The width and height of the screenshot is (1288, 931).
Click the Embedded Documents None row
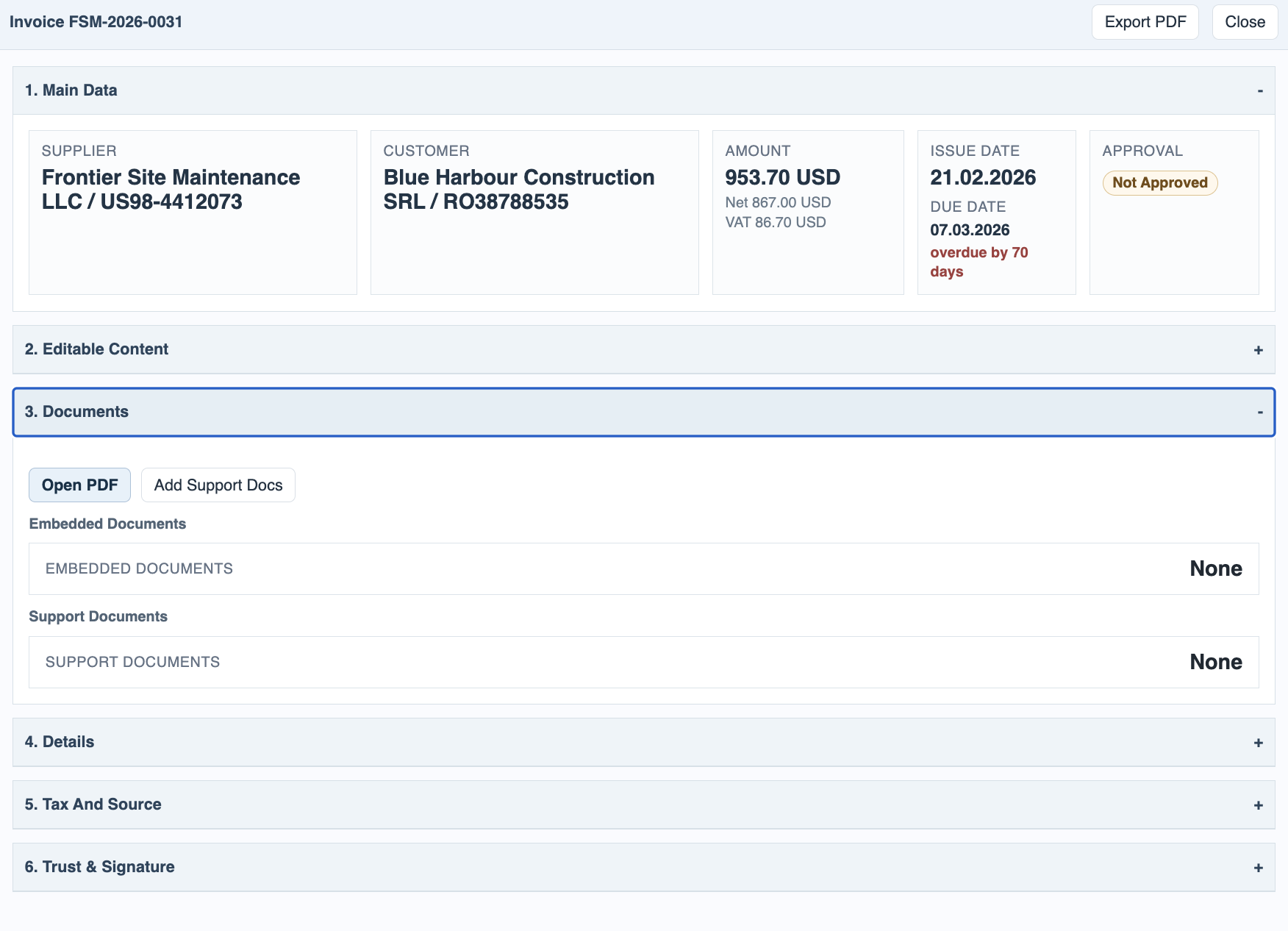coord(644,568)
